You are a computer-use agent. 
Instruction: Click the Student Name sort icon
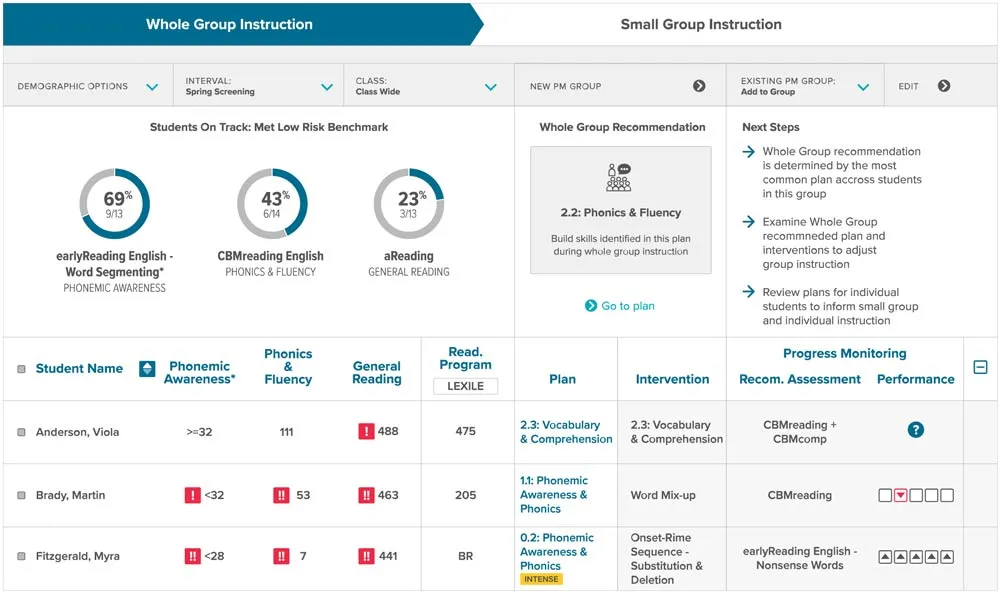(147, 369)
